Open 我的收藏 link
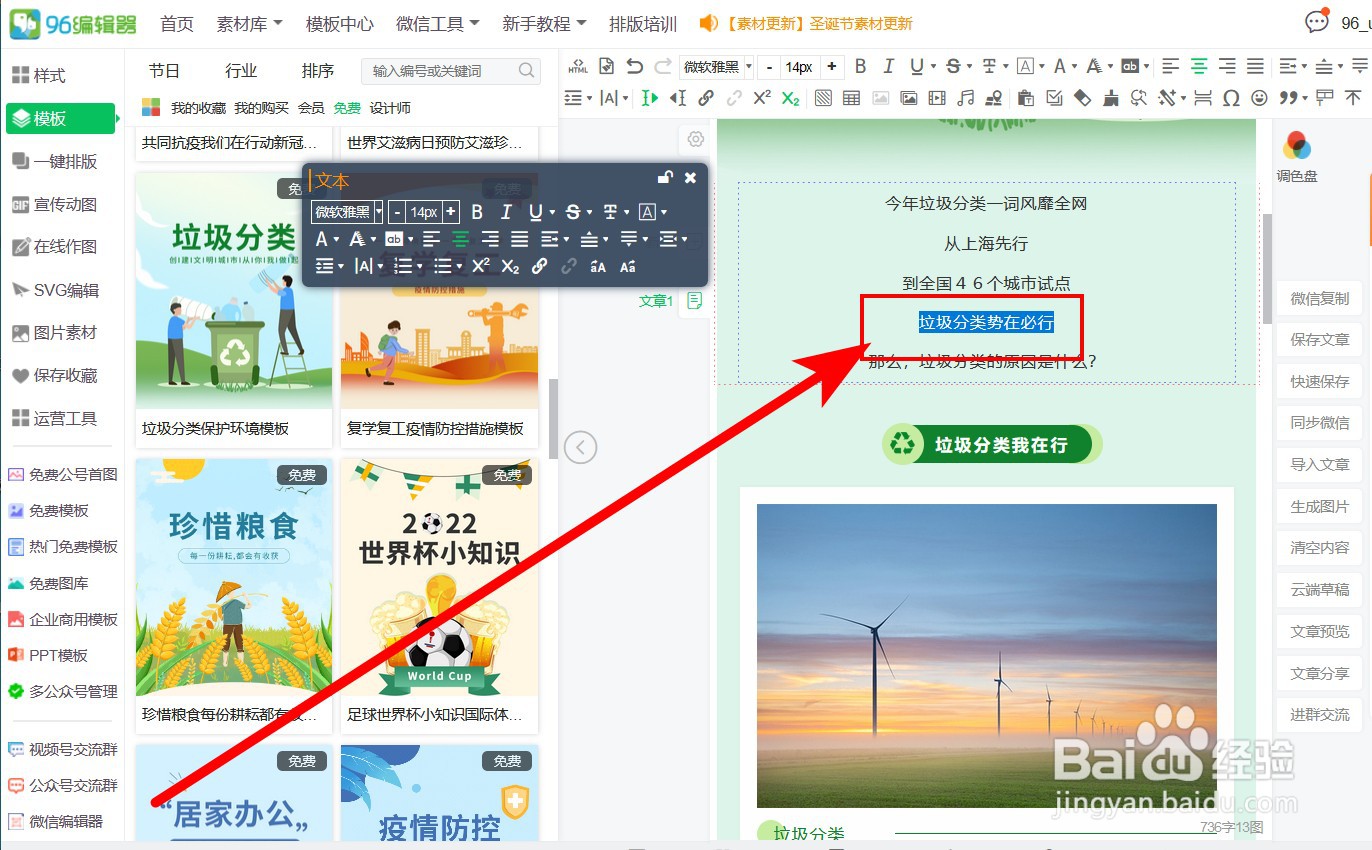Screen dimensions: 1372x850 tap(198, 108)
